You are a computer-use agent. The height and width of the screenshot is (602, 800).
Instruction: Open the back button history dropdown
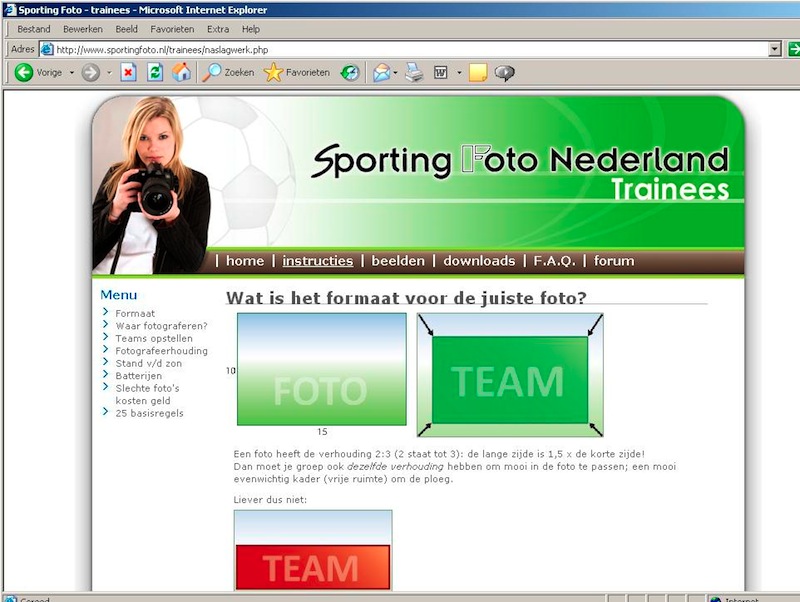(70, 72)
